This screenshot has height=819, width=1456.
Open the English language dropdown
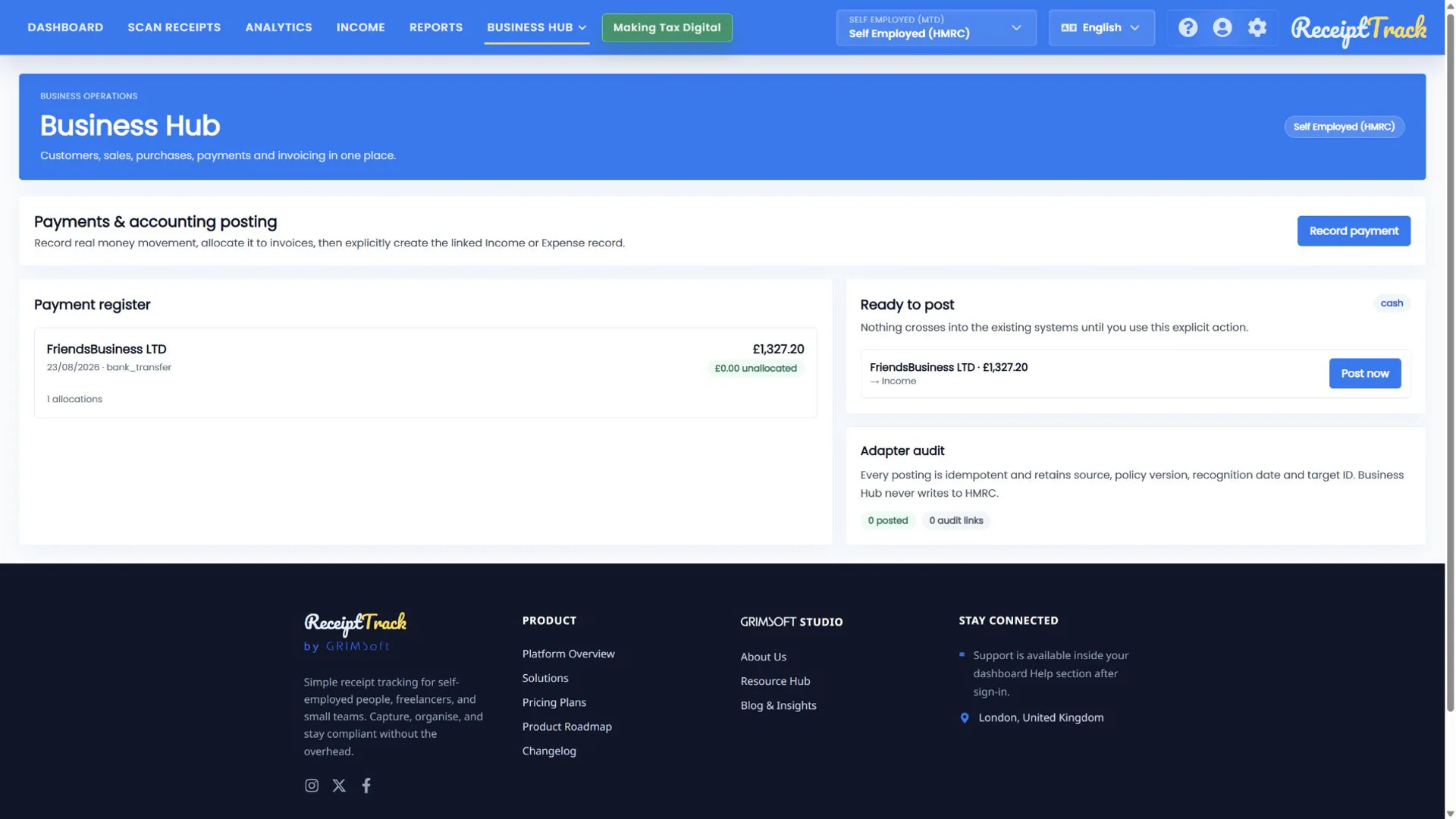pos(1101,27)
